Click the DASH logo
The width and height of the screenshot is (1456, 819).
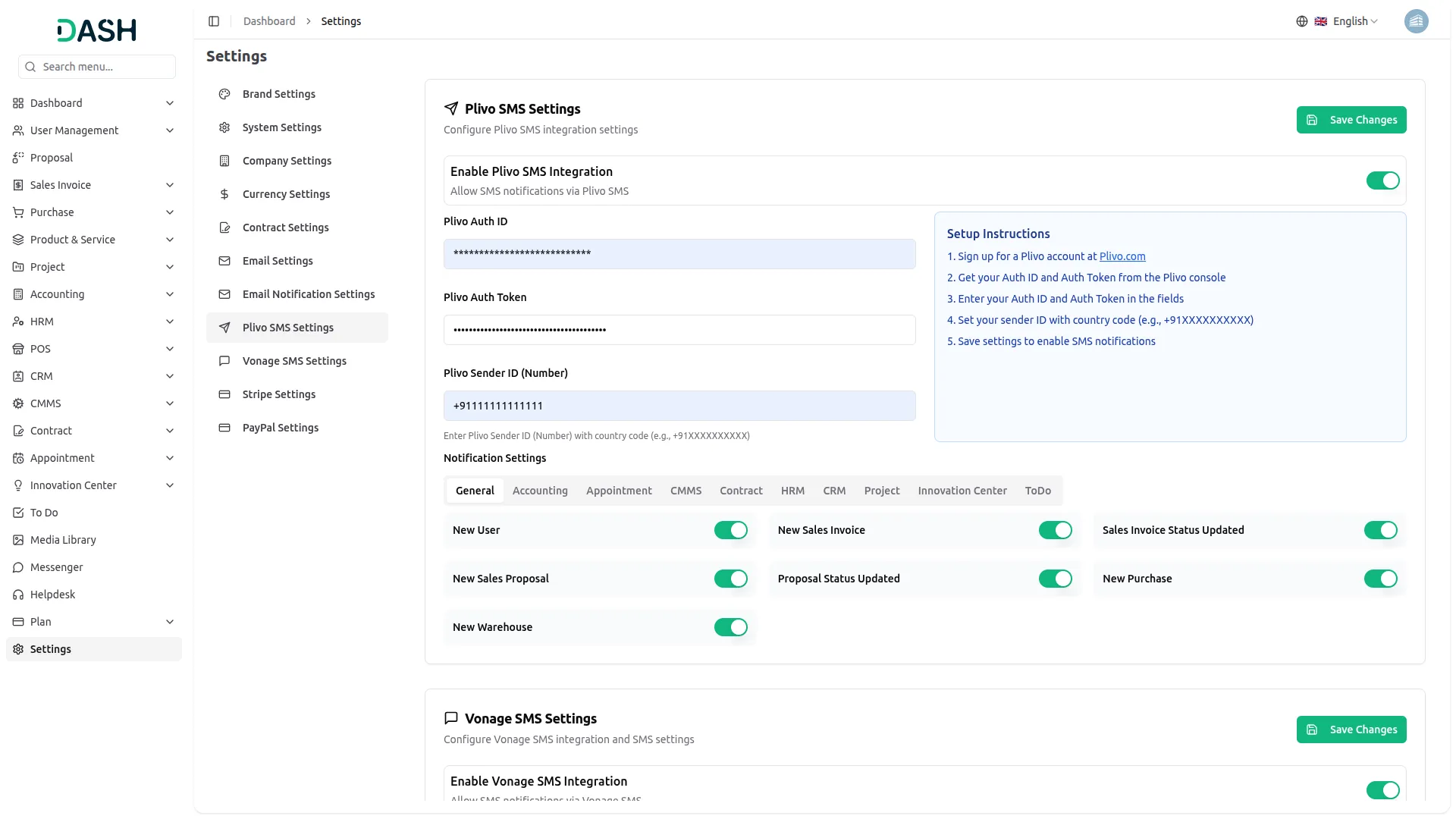click(97, 30)
